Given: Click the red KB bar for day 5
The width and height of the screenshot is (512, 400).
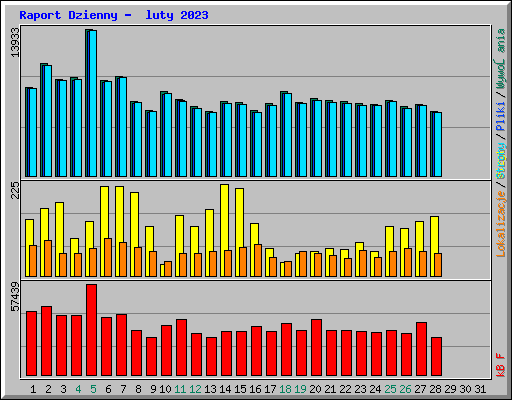Looking at the screenshot, I should tap(92, 330).
